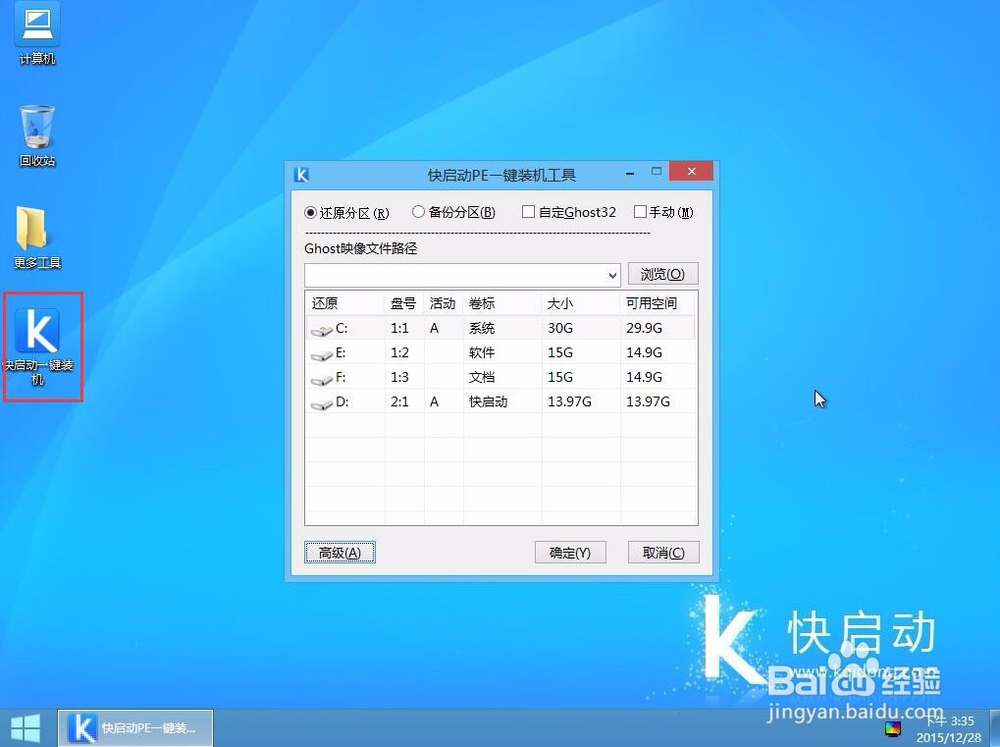Click the 快启动PE一键装 taskbar item
This screenshot has width=1000, height=747.
click(136, 728)
